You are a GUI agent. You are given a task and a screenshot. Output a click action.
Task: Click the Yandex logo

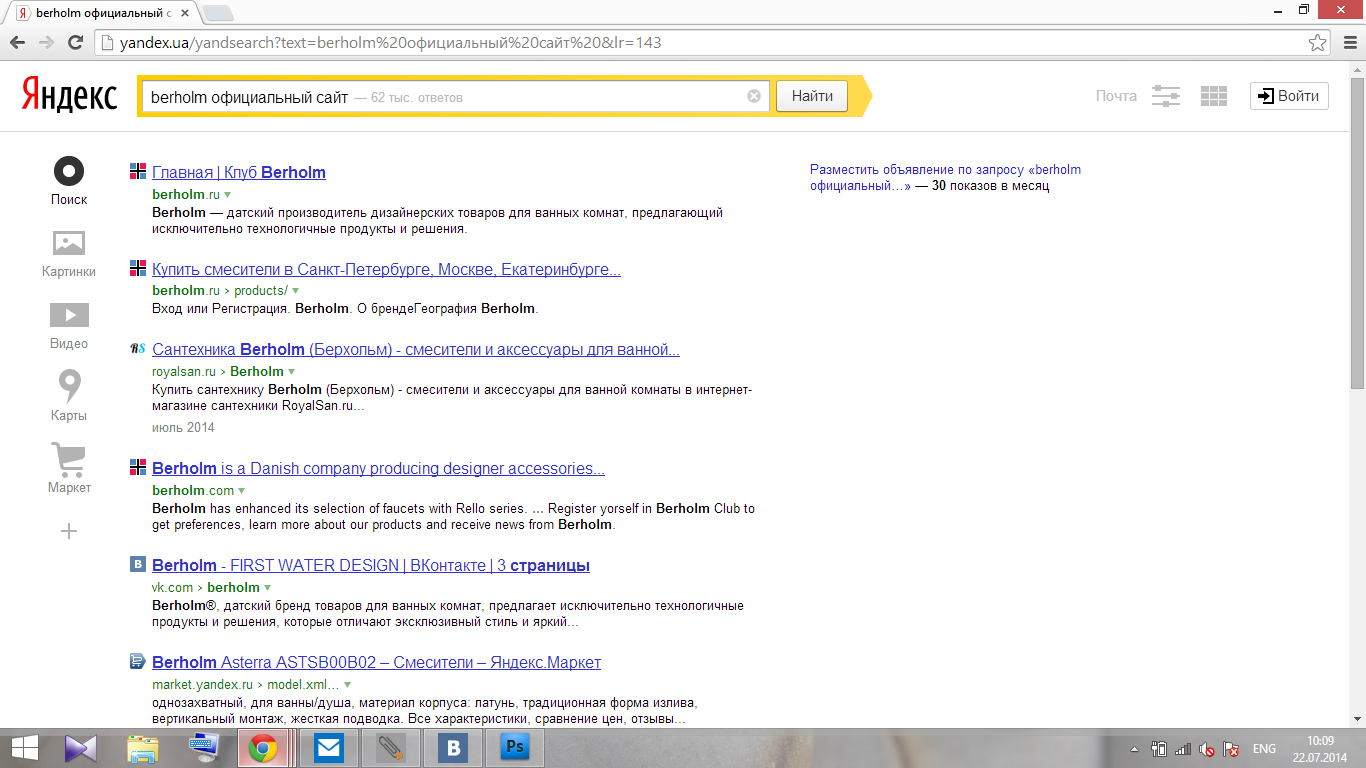point(69,96)
